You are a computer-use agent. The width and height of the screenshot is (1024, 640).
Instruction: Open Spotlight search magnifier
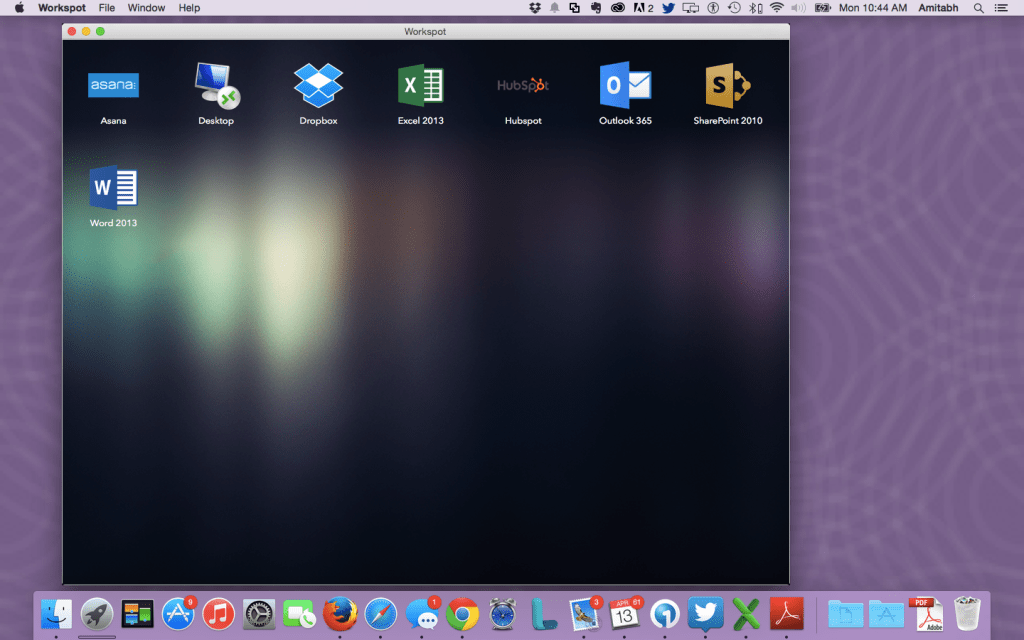click(x=978, y=8)
